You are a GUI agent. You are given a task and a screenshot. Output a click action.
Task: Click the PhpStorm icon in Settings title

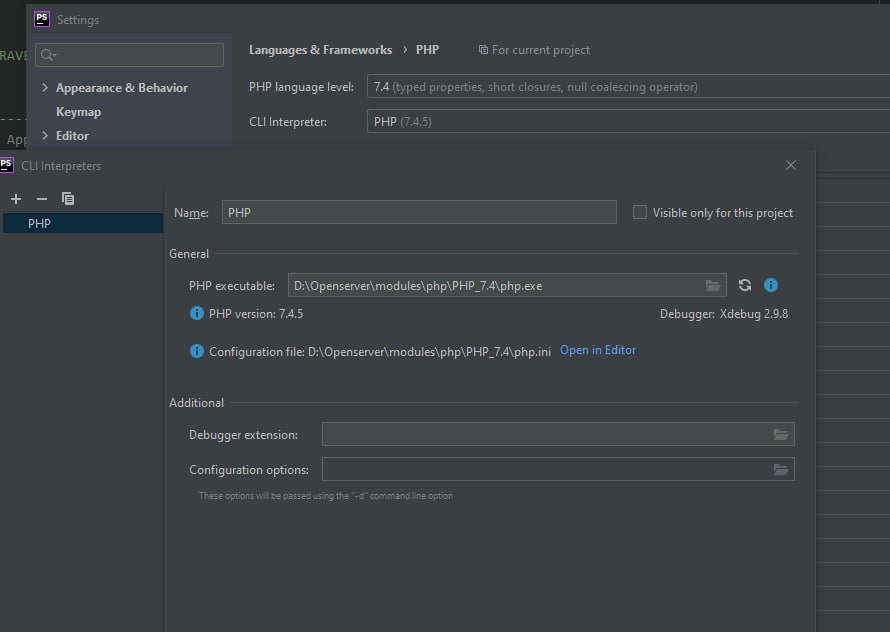(x=42, y=19)
